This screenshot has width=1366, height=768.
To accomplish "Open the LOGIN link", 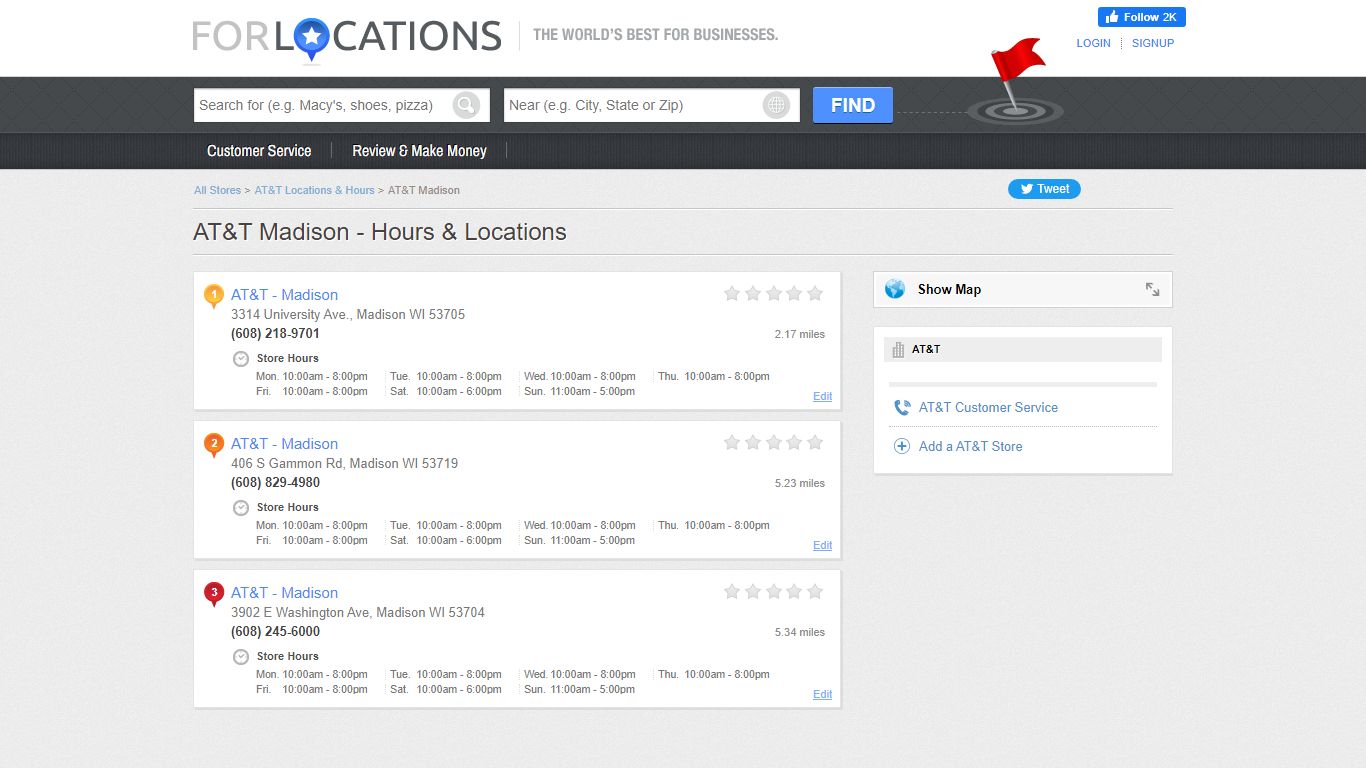I will 1093,43.
